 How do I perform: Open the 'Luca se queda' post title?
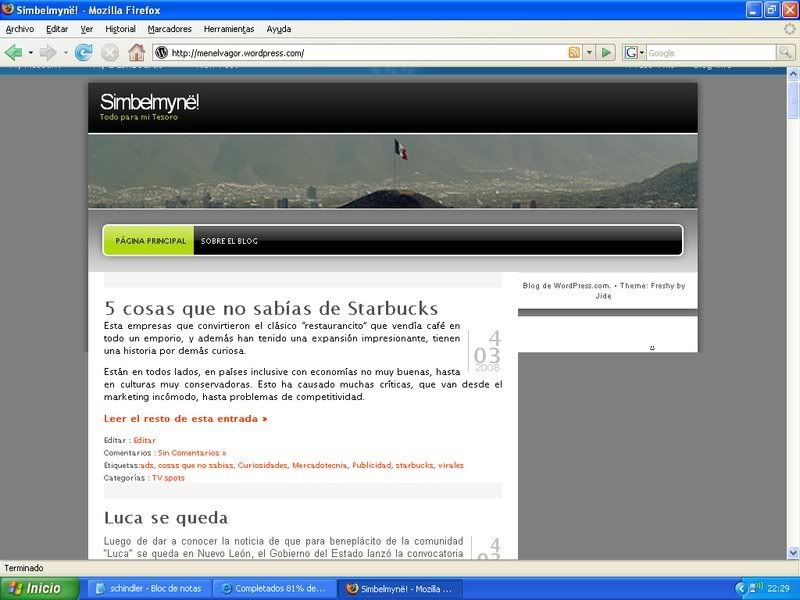[x=166, y=518]
